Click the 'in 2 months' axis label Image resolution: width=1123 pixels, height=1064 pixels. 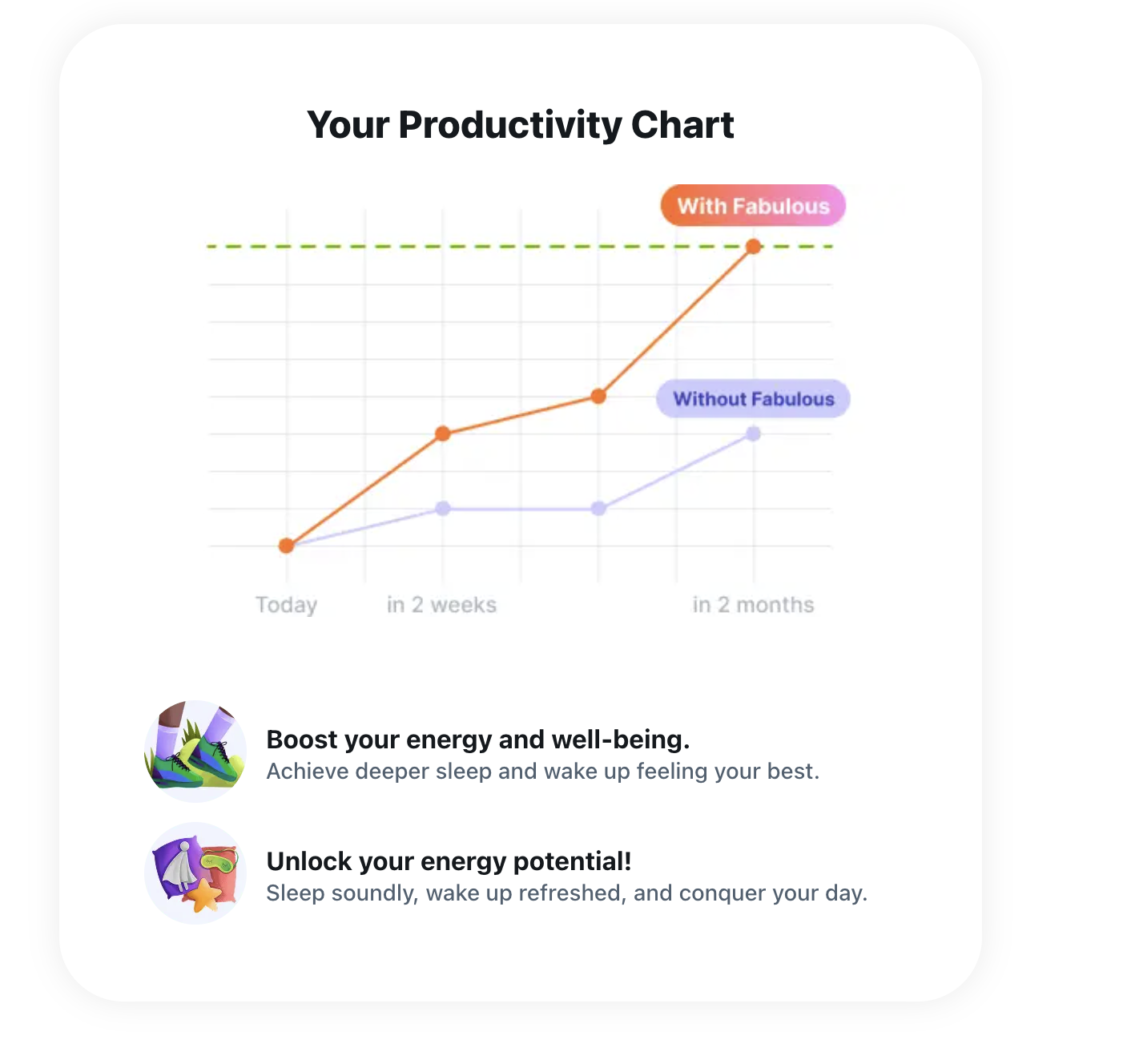point(753,605)
